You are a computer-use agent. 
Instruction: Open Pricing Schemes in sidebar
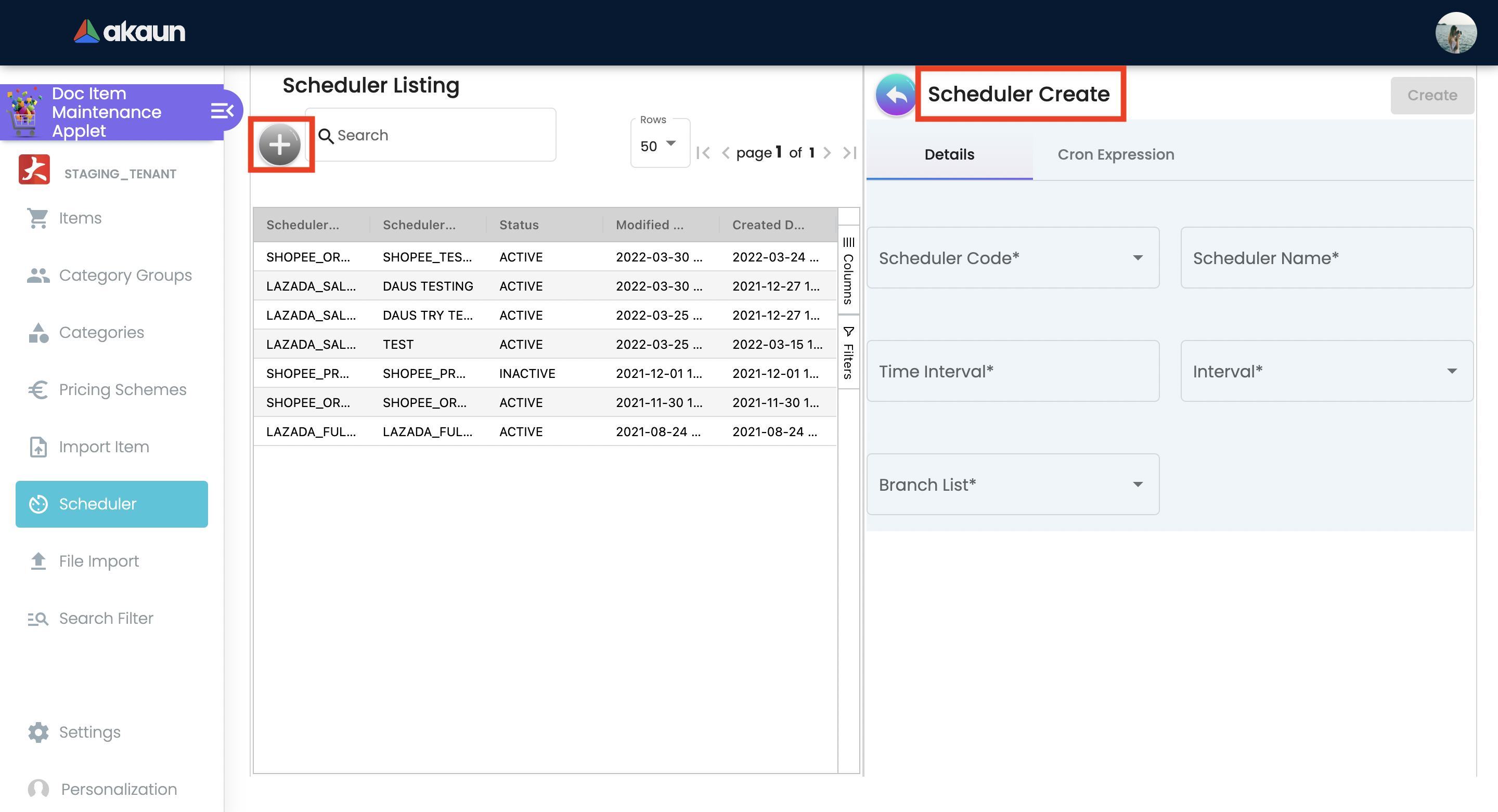[122, 389]
